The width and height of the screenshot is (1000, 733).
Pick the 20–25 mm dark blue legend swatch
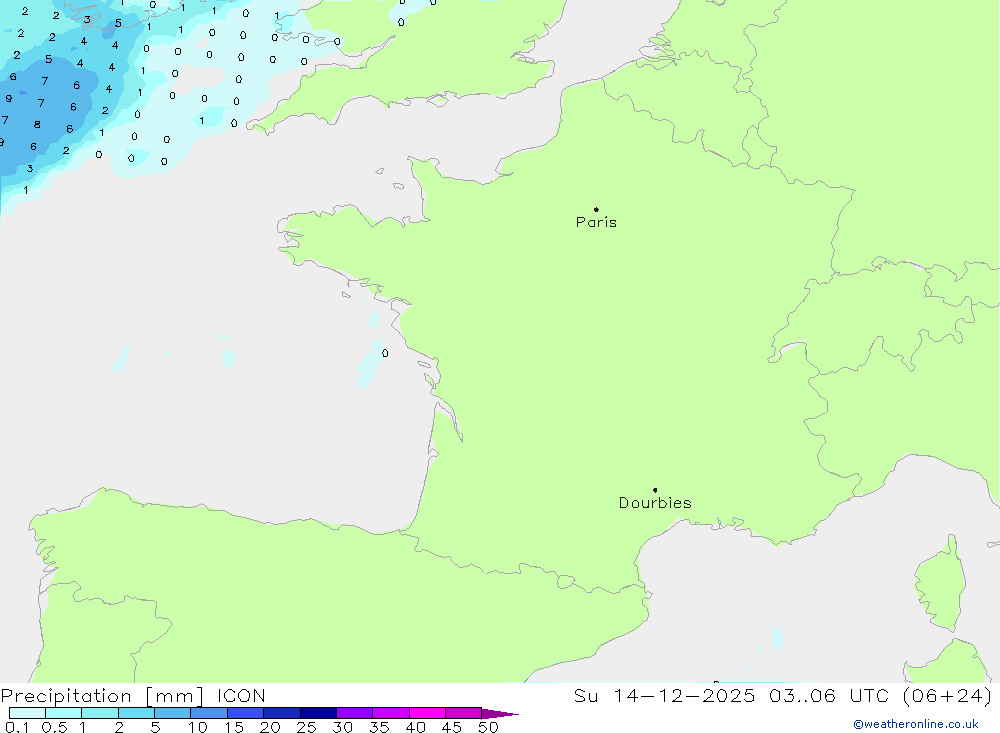point(282,713)
